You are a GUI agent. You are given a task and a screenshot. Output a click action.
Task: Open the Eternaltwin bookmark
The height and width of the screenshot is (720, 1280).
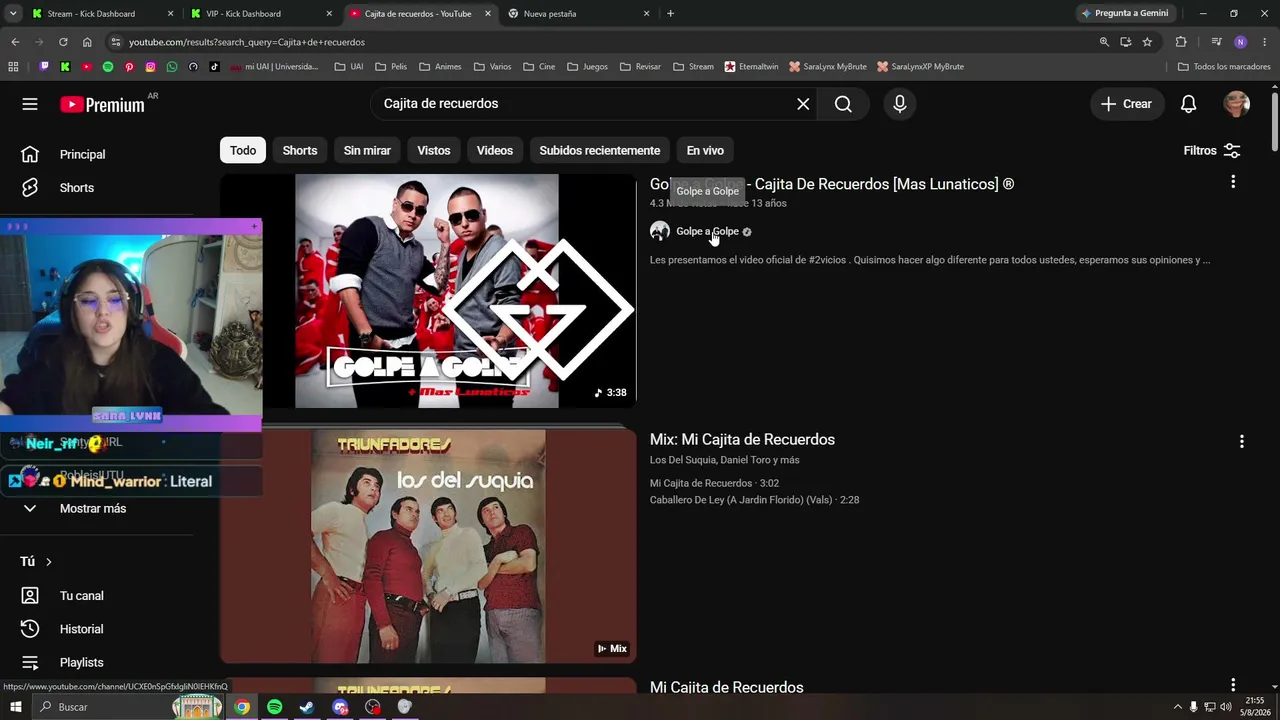tap(751, 67)
